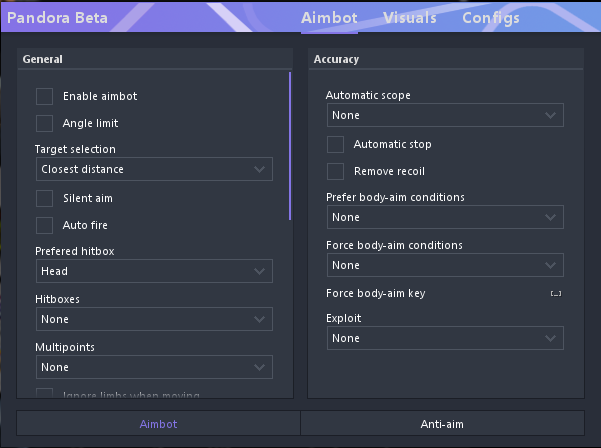Expand the Prefer body-aim conditions dropdown
Viewport: 601px width, 448px height.
click(445, 217)
